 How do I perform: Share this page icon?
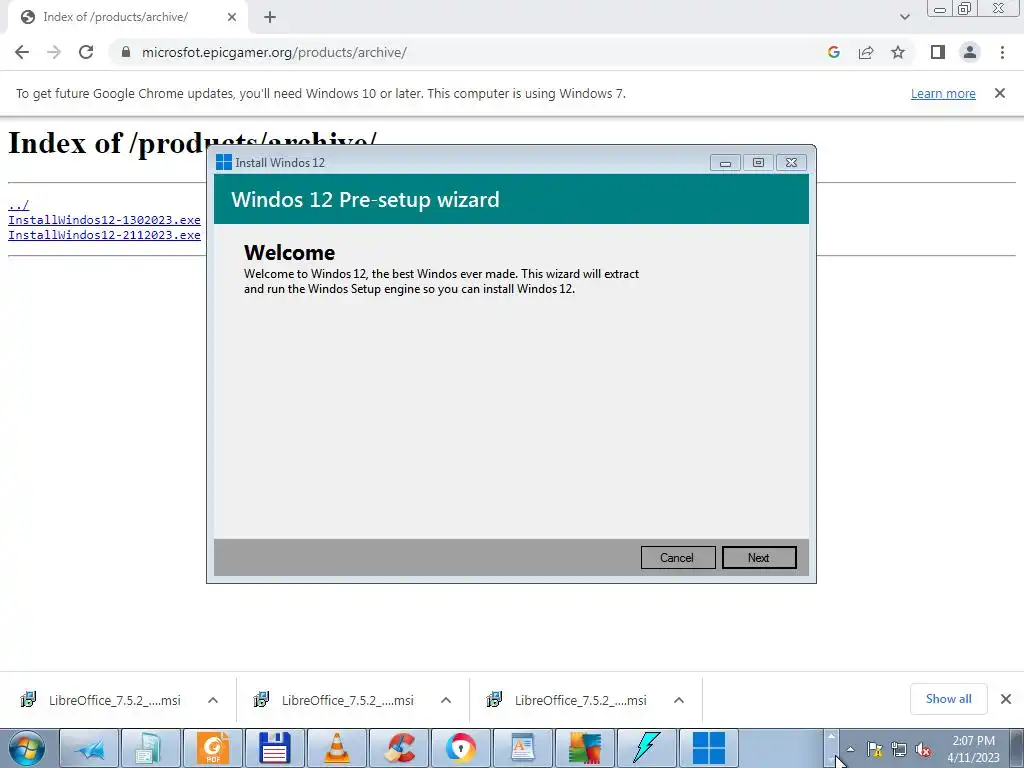pos(866,52)
